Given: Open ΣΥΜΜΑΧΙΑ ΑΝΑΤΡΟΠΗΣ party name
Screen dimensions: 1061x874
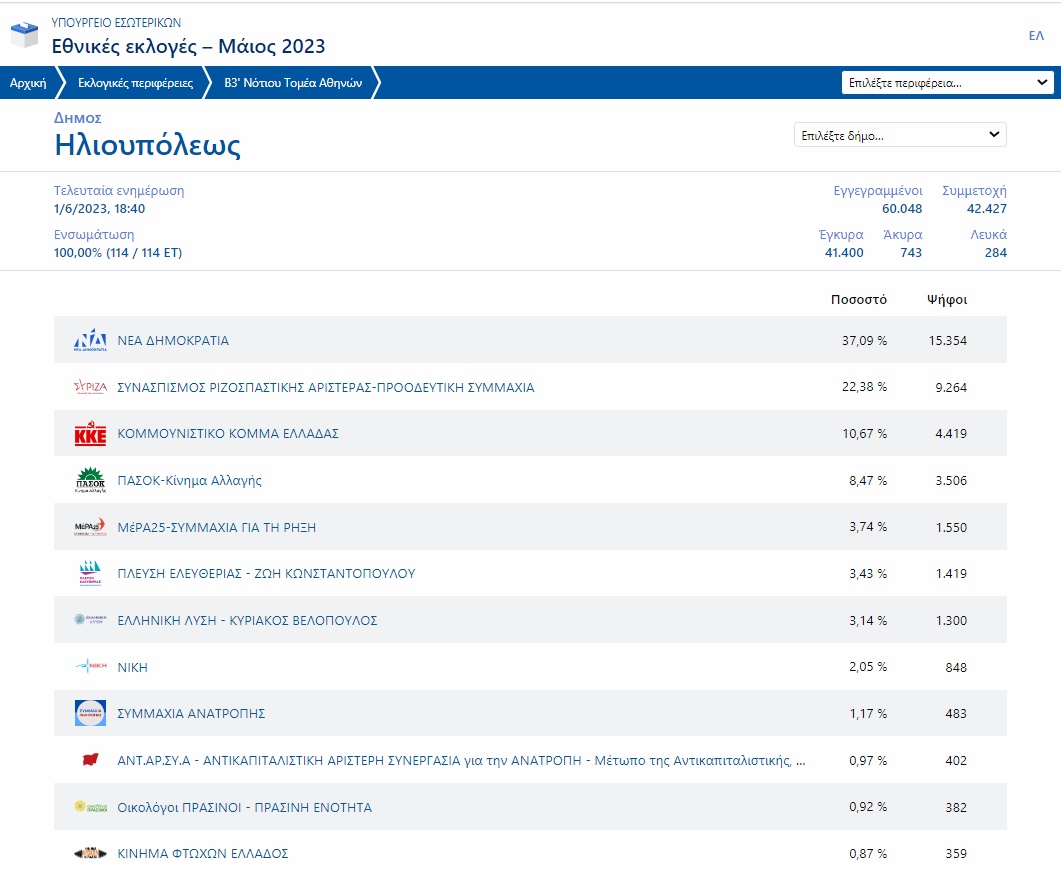Looking at the screenshot, I should [191, 713].
